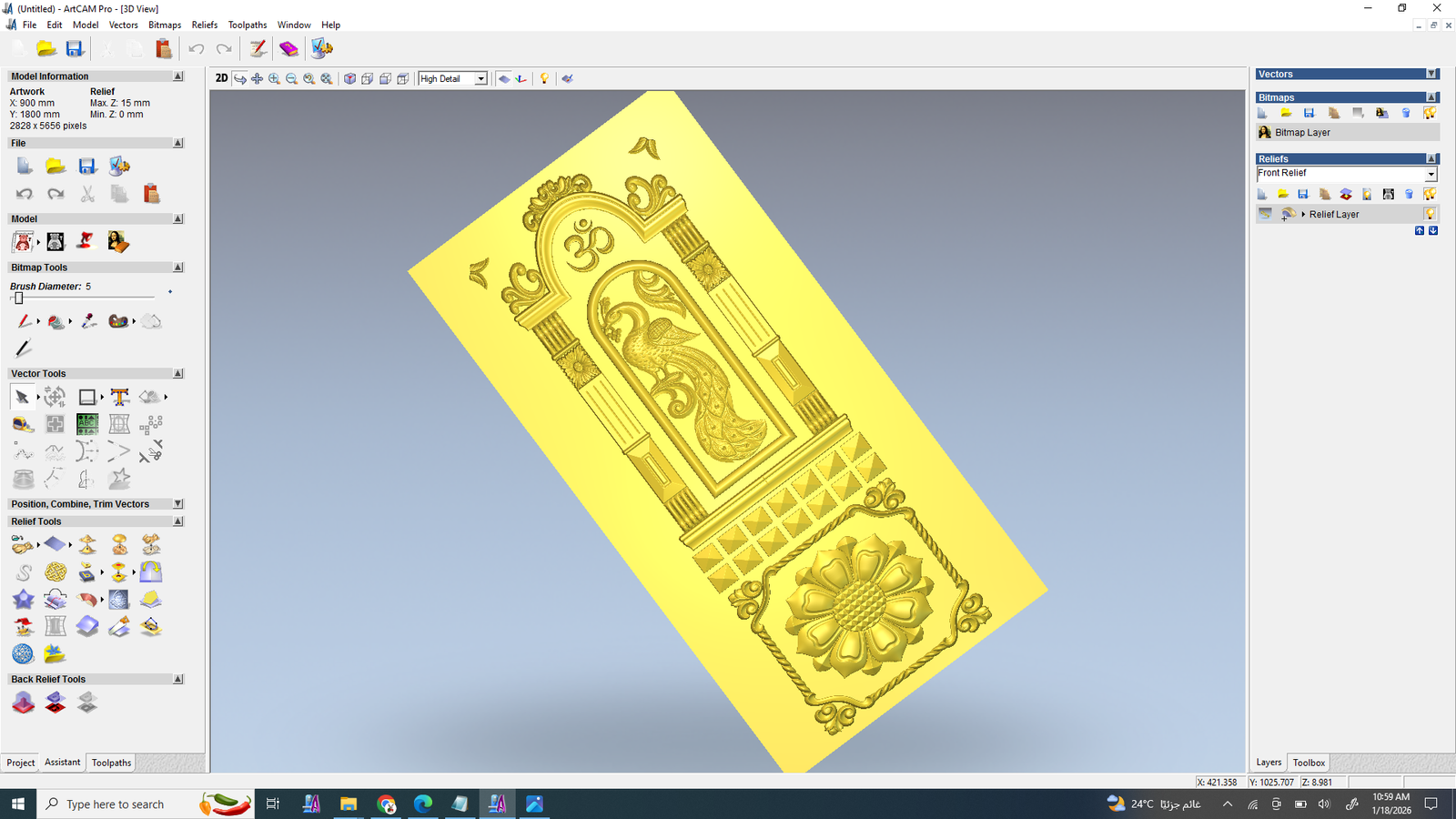This screenshot has width=1456, height=819.
Task: Open the Reliefs menu
Action: click(204, 25)
